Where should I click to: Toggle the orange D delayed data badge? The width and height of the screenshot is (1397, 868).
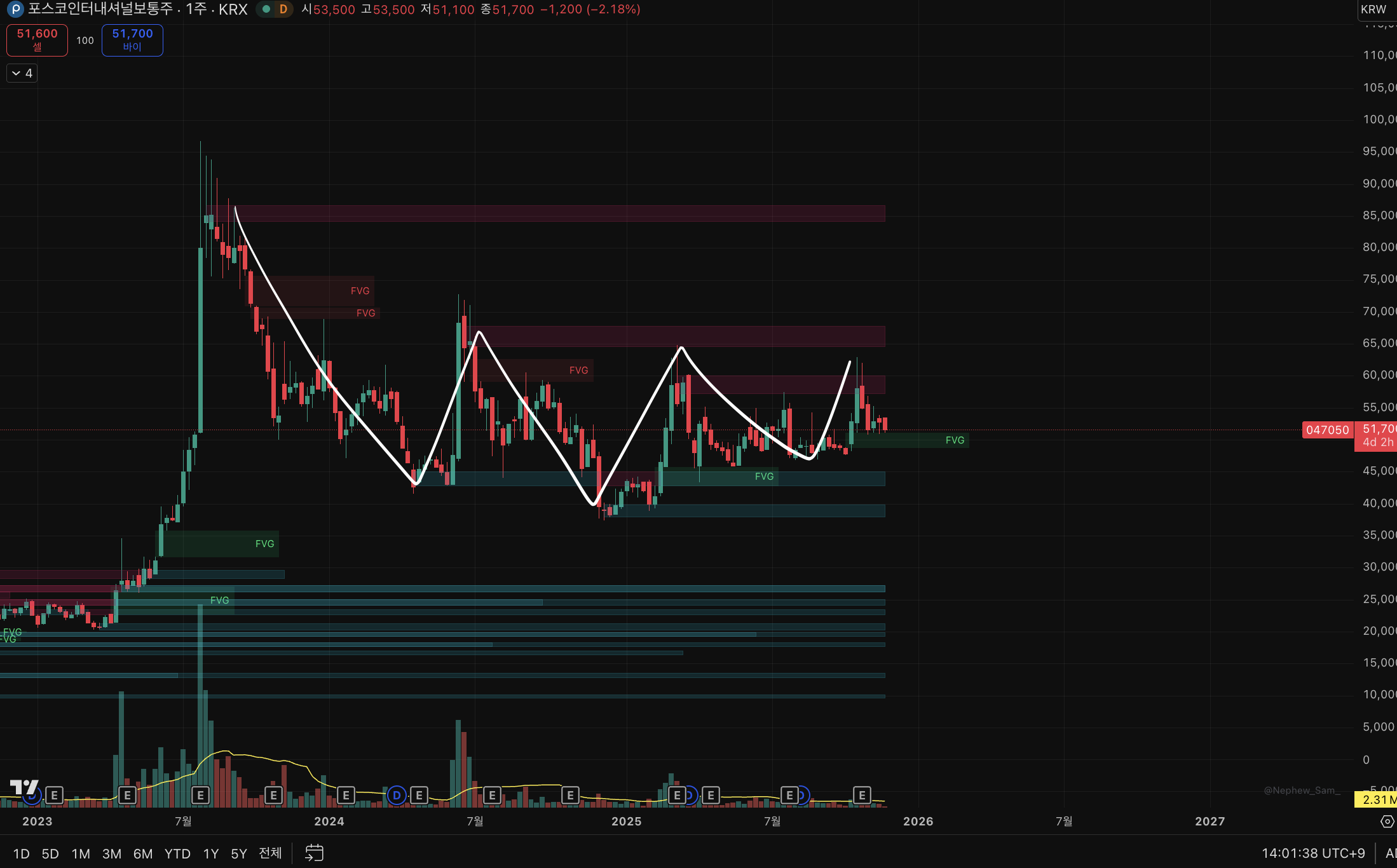(x=283, y=10)
